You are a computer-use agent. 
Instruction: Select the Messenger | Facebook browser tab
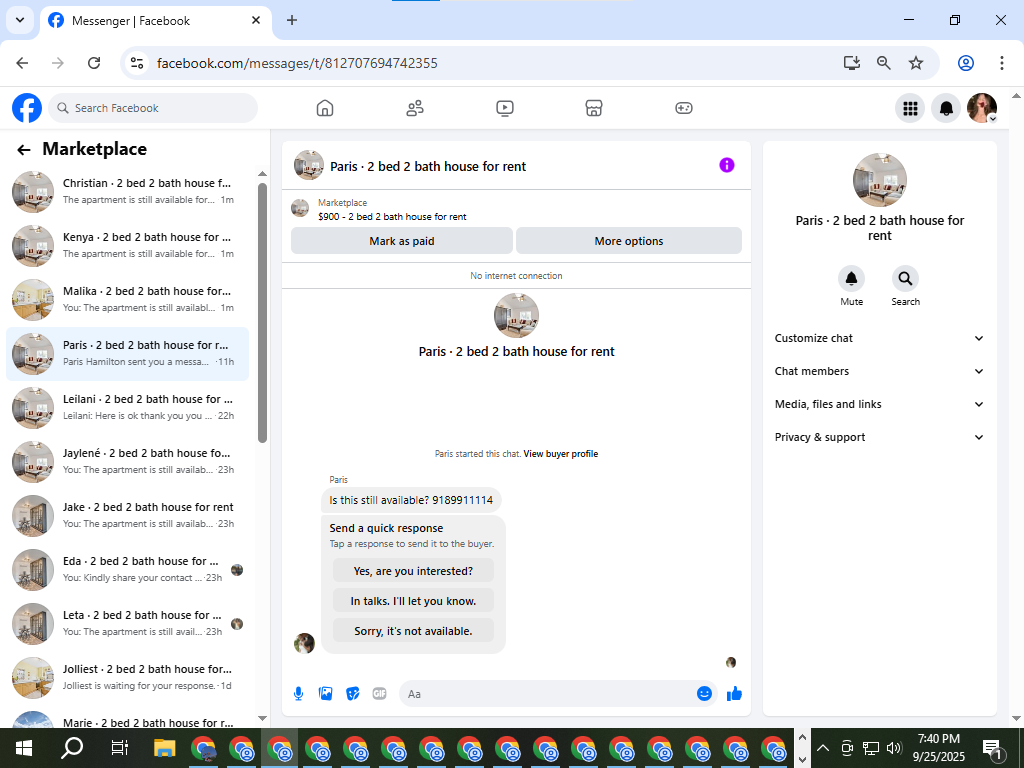155,21
